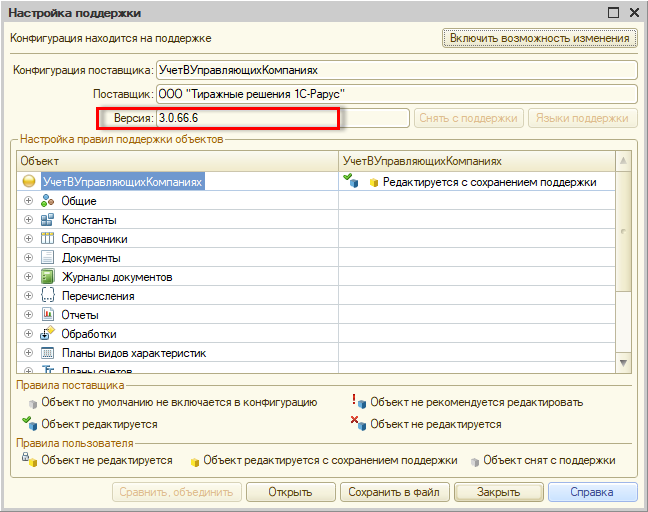Expand the Документы node
This screenshot has width=648, height=512.
[29, 257]
